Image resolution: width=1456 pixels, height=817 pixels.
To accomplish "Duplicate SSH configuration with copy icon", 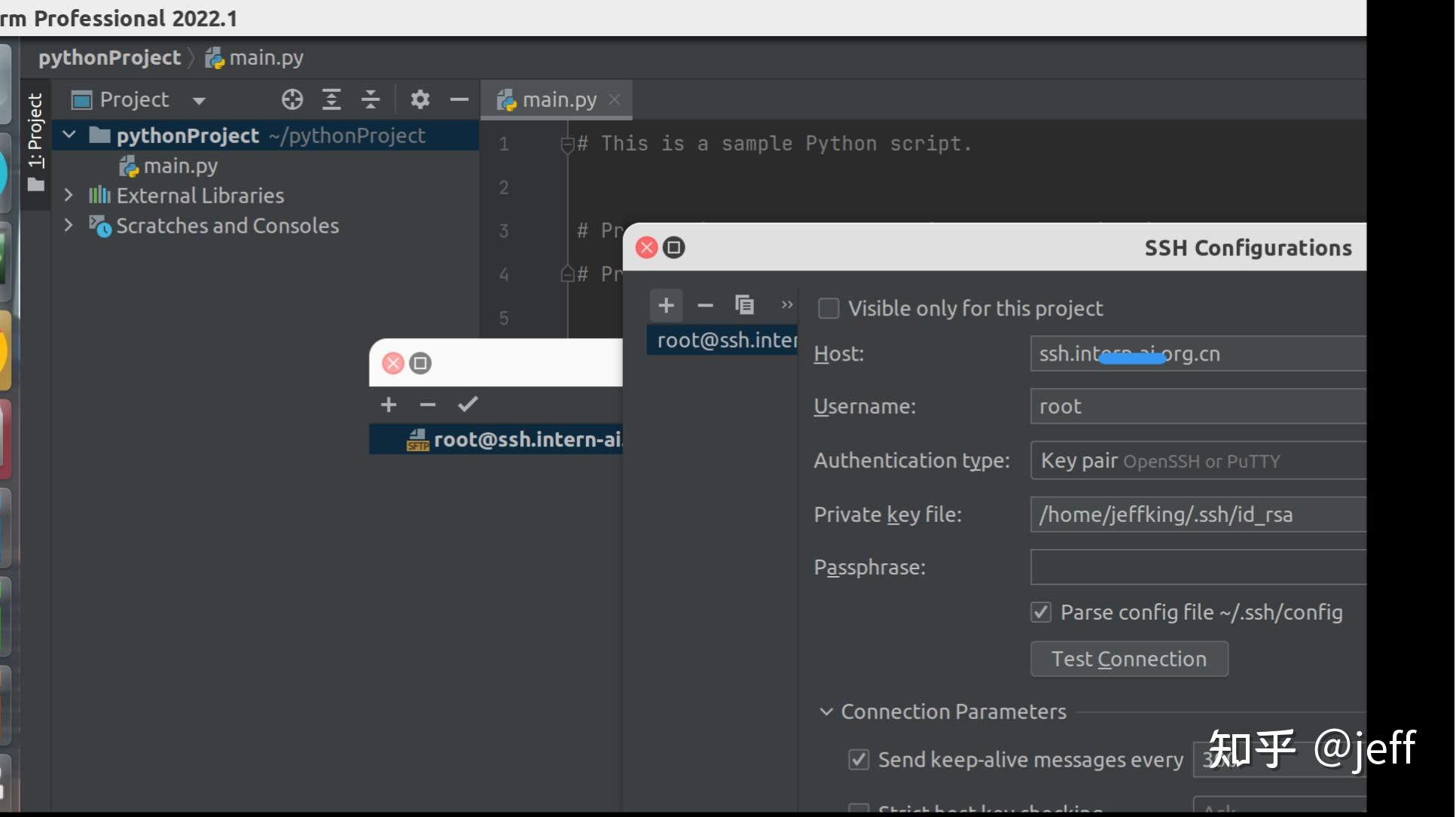I will 744,305.
